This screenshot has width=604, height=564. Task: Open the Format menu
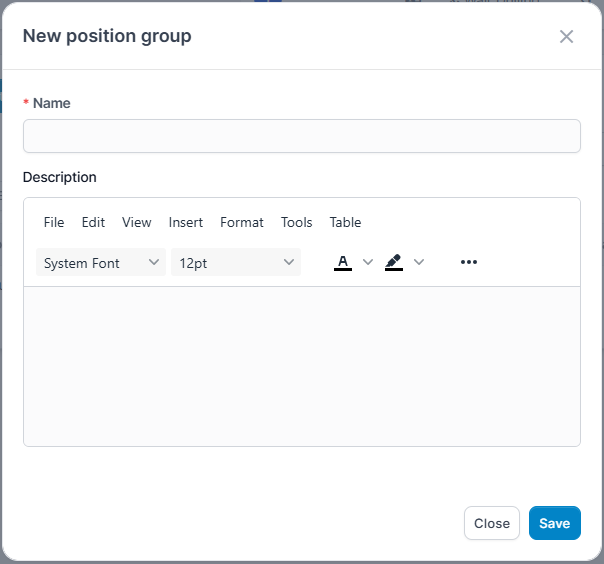click(242, 222)
